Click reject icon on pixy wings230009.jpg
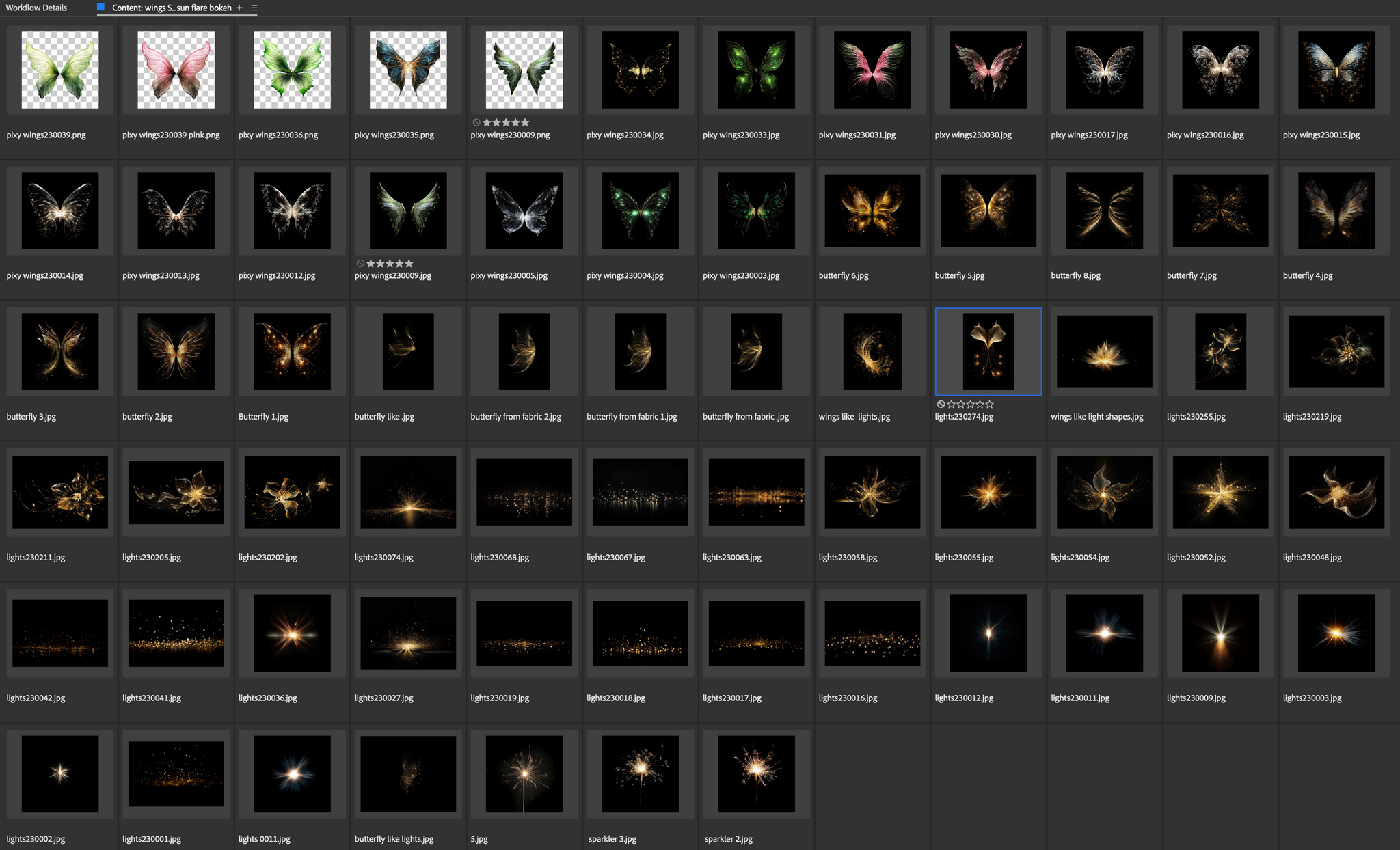The image size is (1400, 850). coord(360,264)
